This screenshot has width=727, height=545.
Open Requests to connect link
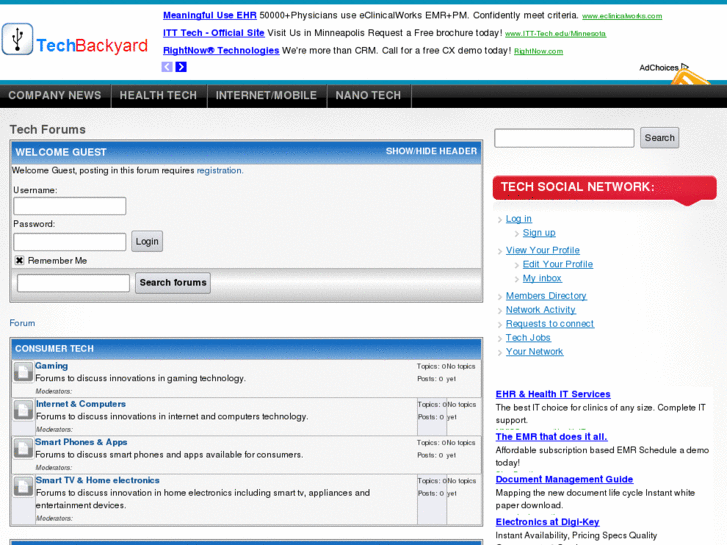(549, 323)
